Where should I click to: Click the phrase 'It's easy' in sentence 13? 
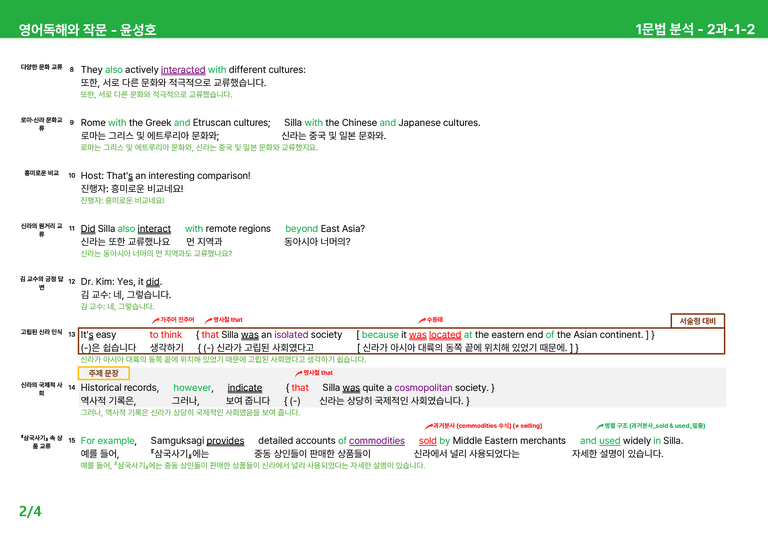pyautogui.click(x=98, y=335)
